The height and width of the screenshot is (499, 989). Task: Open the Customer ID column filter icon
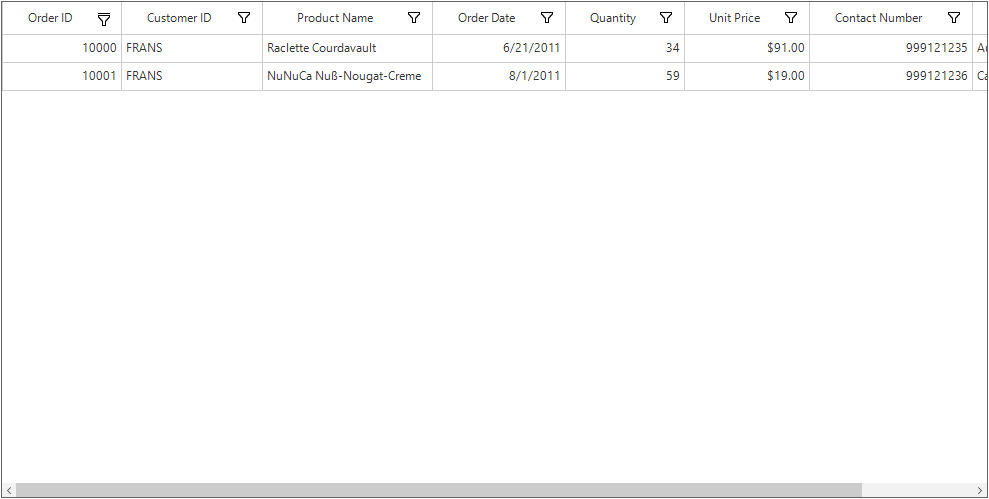pyautogui.click(x=244, y=18)
